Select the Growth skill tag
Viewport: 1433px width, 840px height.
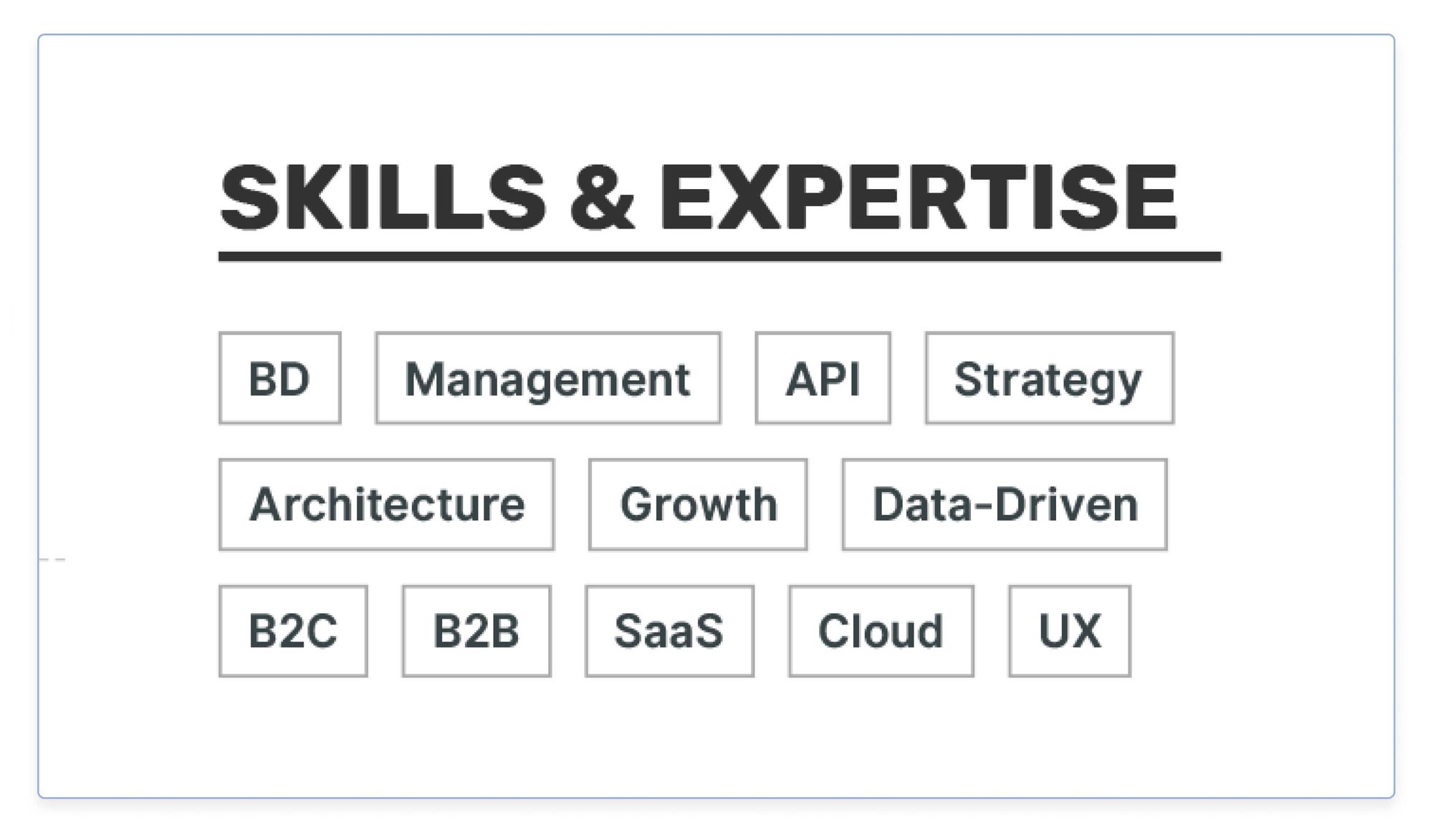[x=697, y=503]
